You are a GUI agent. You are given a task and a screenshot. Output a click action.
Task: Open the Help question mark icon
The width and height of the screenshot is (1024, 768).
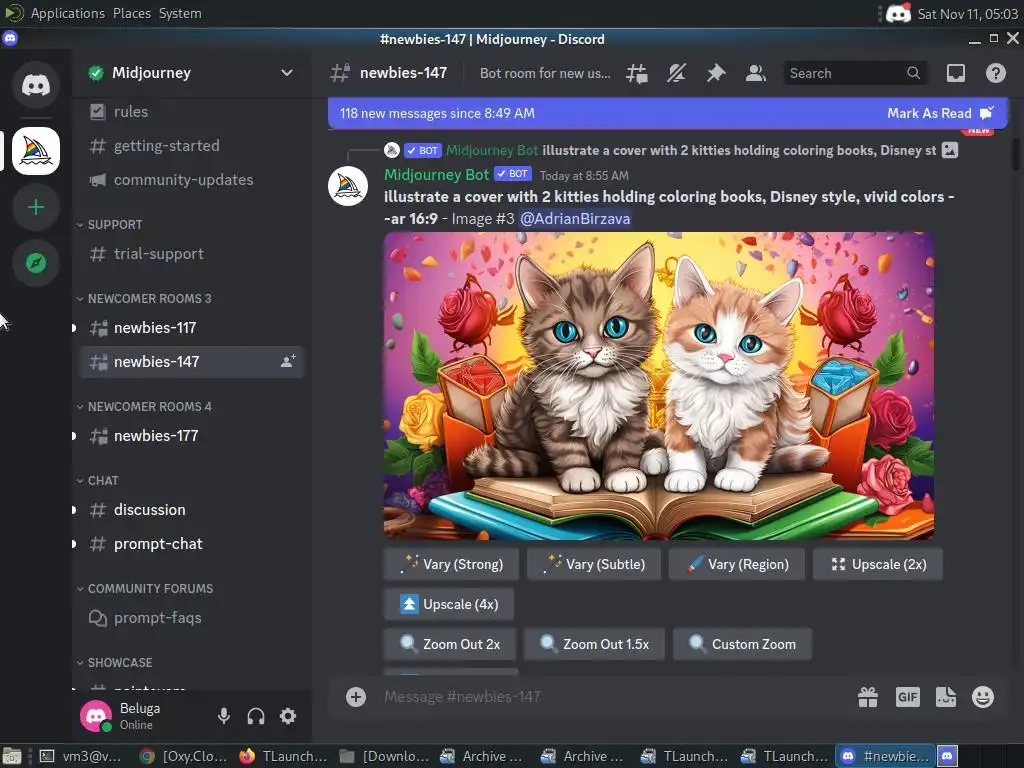point(995,73)
